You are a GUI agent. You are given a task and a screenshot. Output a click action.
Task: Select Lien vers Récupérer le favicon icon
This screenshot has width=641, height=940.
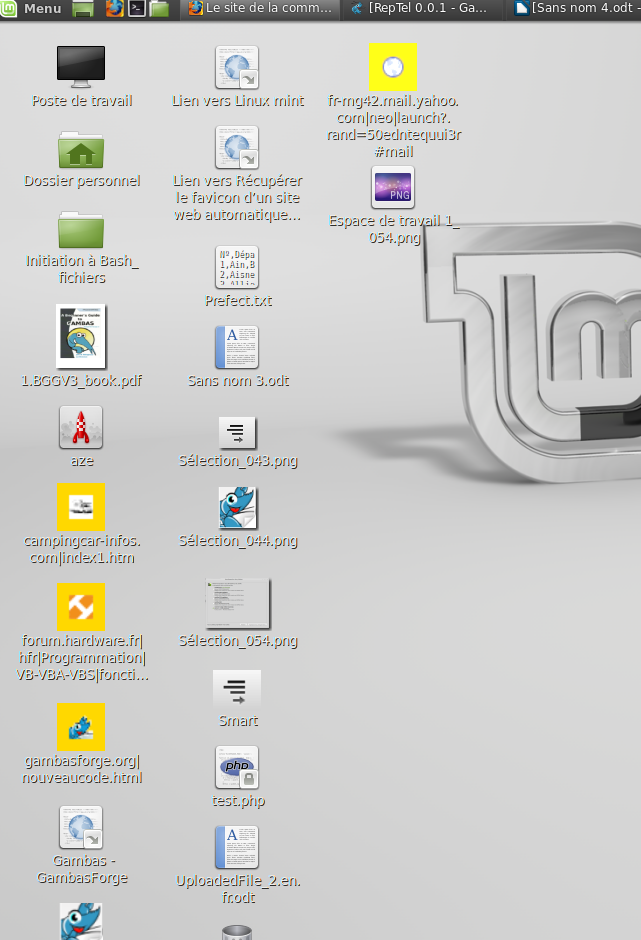237,147
